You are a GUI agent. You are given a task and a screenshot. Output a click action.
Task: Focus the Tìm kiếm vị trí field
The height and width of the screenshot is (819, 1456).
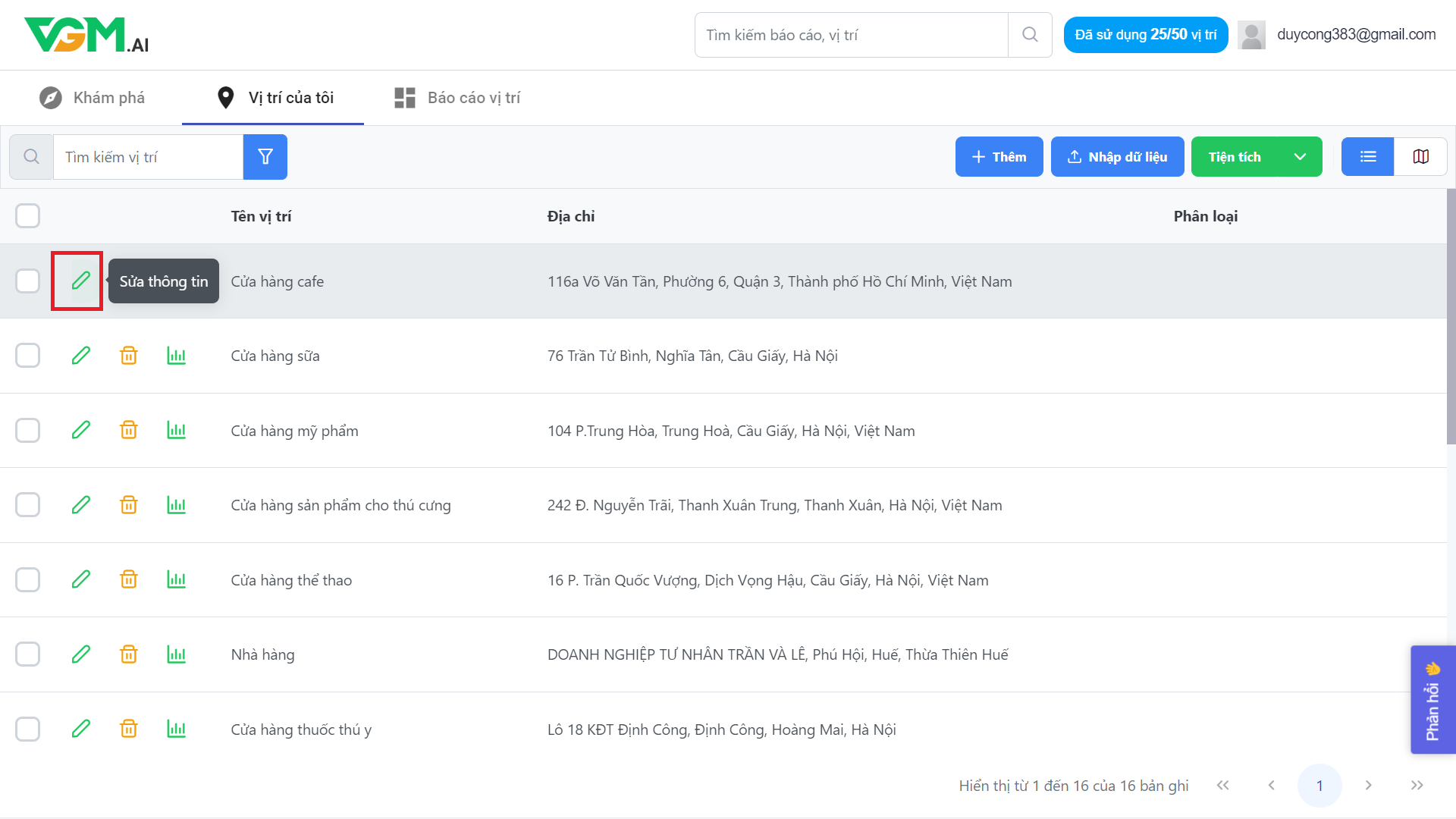pyautogui.click(x=148, y=157)
